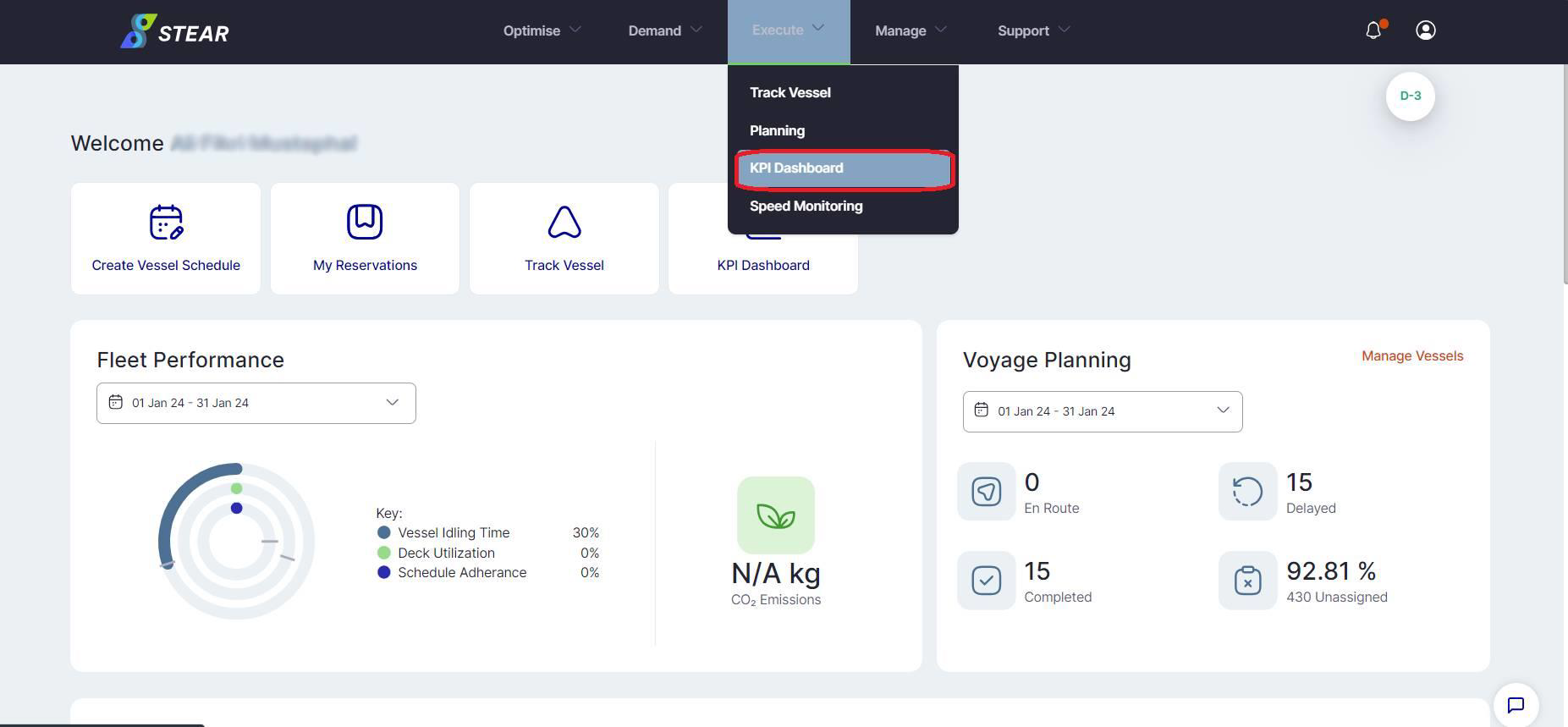
Task: Click the D-3 round badge
Action: pyautogui.click(x=1410, y=96)
